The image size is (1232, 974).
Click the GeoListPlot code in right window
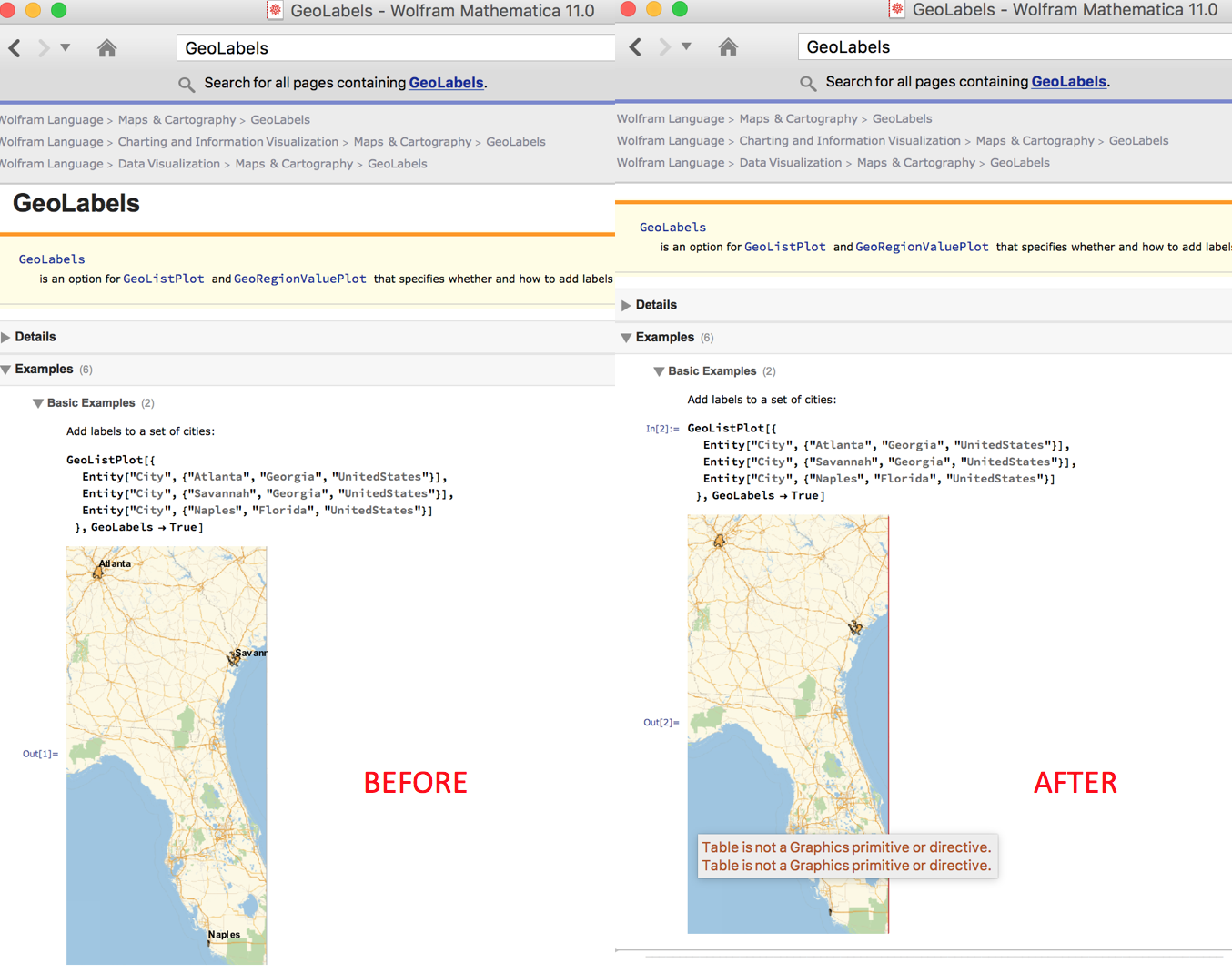click(882, 462)
